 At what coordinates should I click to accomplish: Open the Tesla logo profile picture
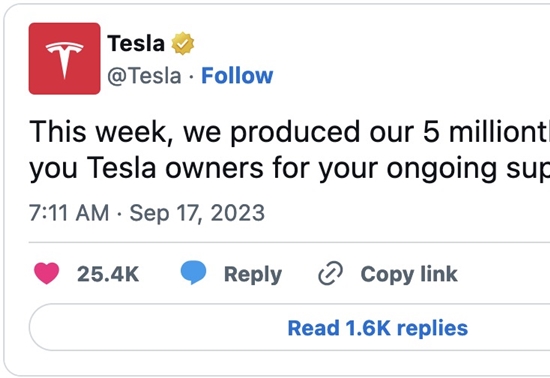[x=65, y=59]
